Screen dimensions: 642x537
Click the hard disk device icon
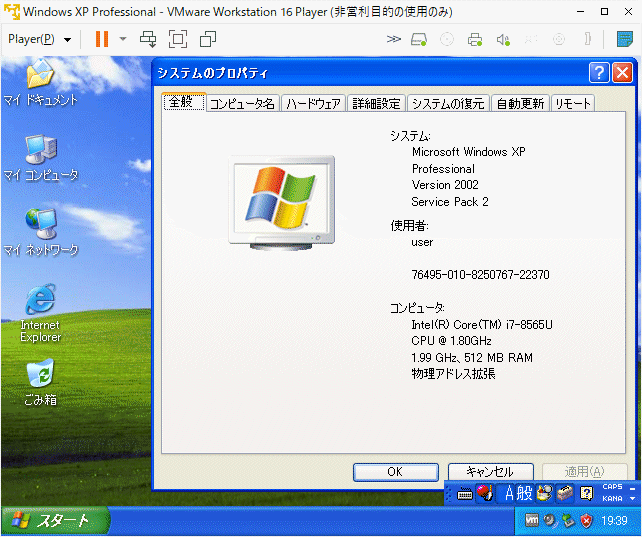[419, 40]
